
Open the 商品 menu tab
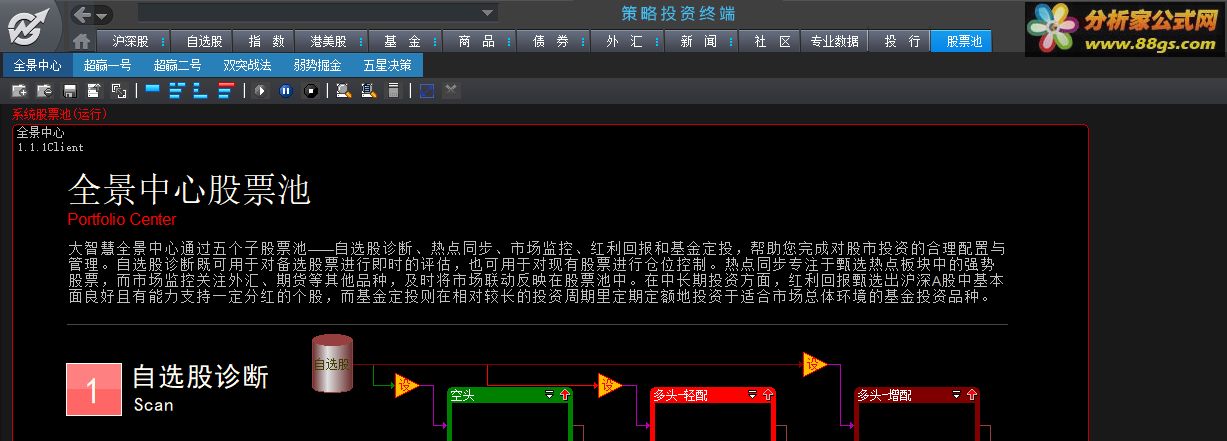tap(477, 41)
